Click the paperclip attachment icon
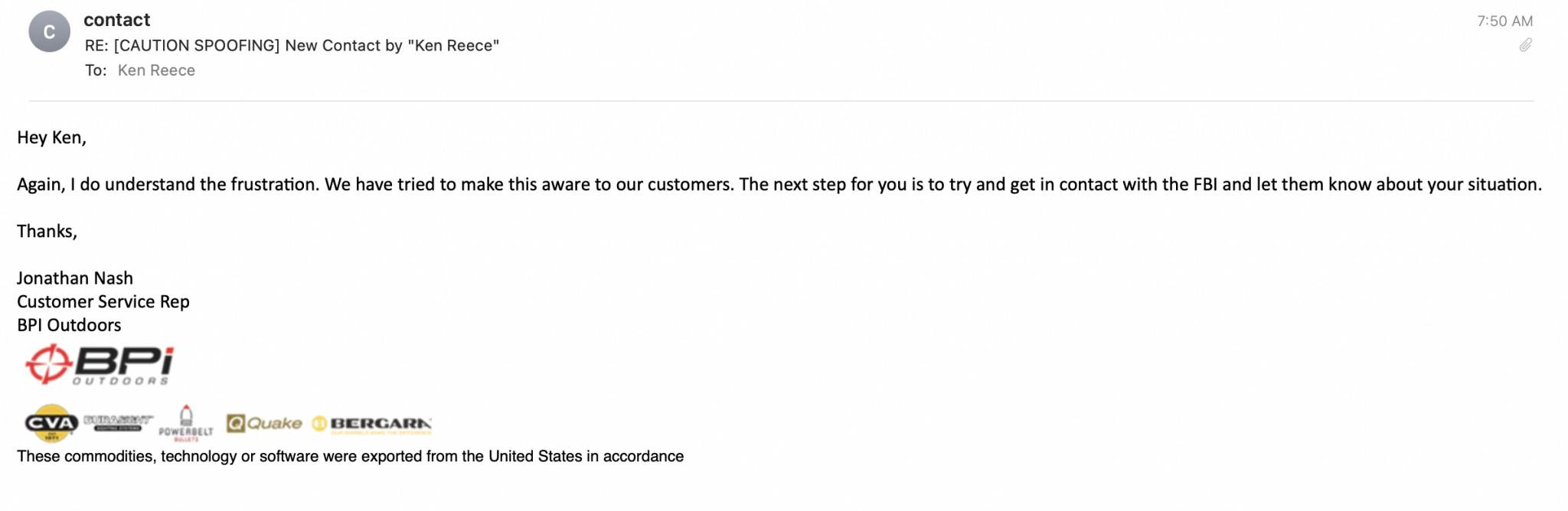The image size is (1568, 511). (1525, 45)
